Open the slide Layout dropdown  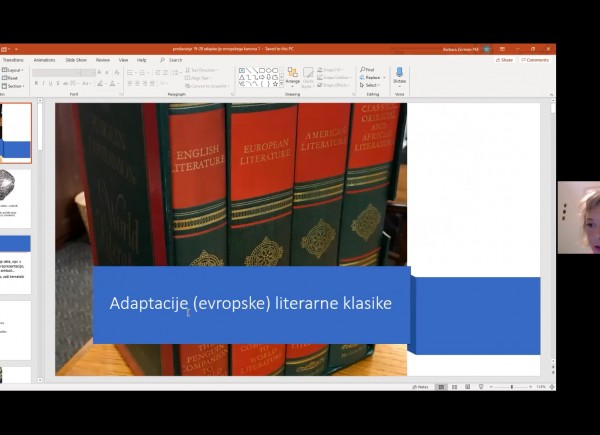pos(13,70)
